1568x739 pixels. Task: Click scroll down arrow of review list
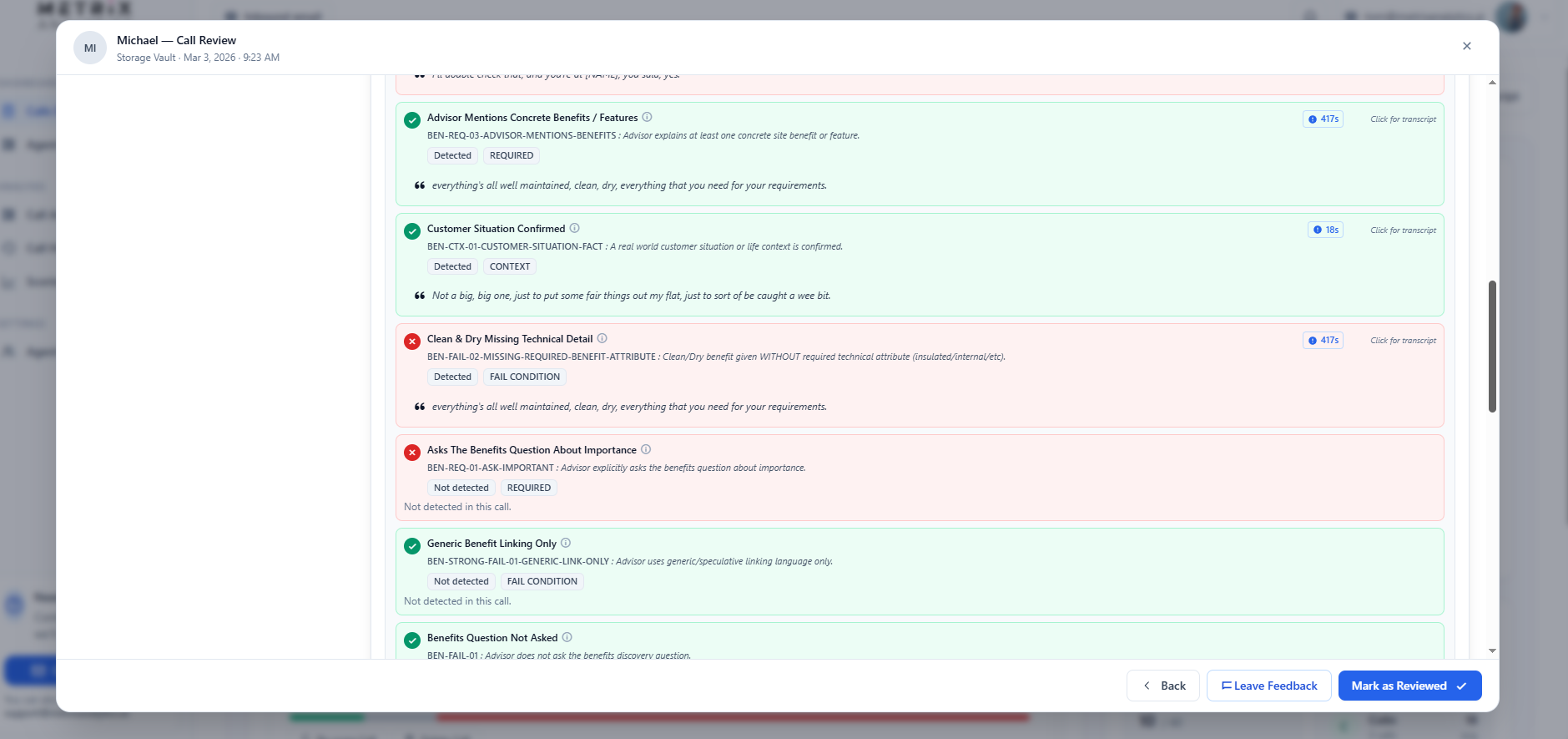[1492, 650]
